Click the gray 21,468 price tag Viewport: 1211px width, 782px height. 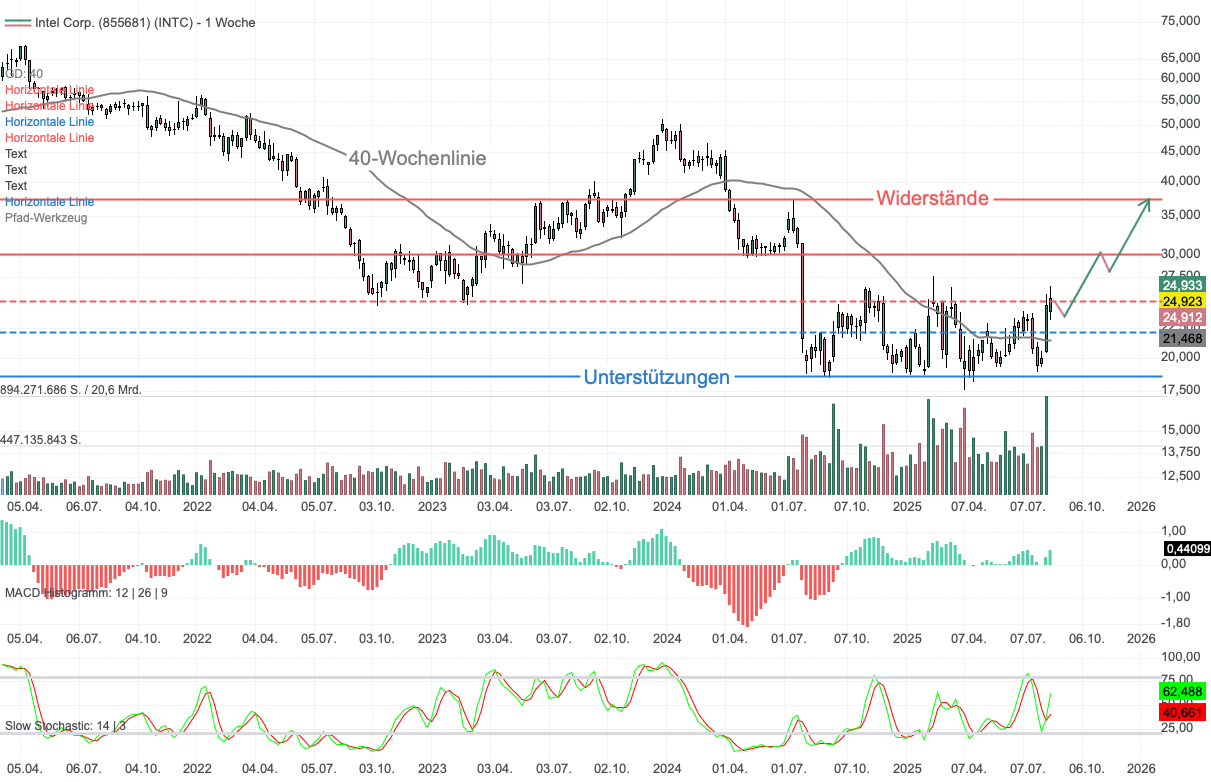pyautogui.click(x=1182, y=339)
